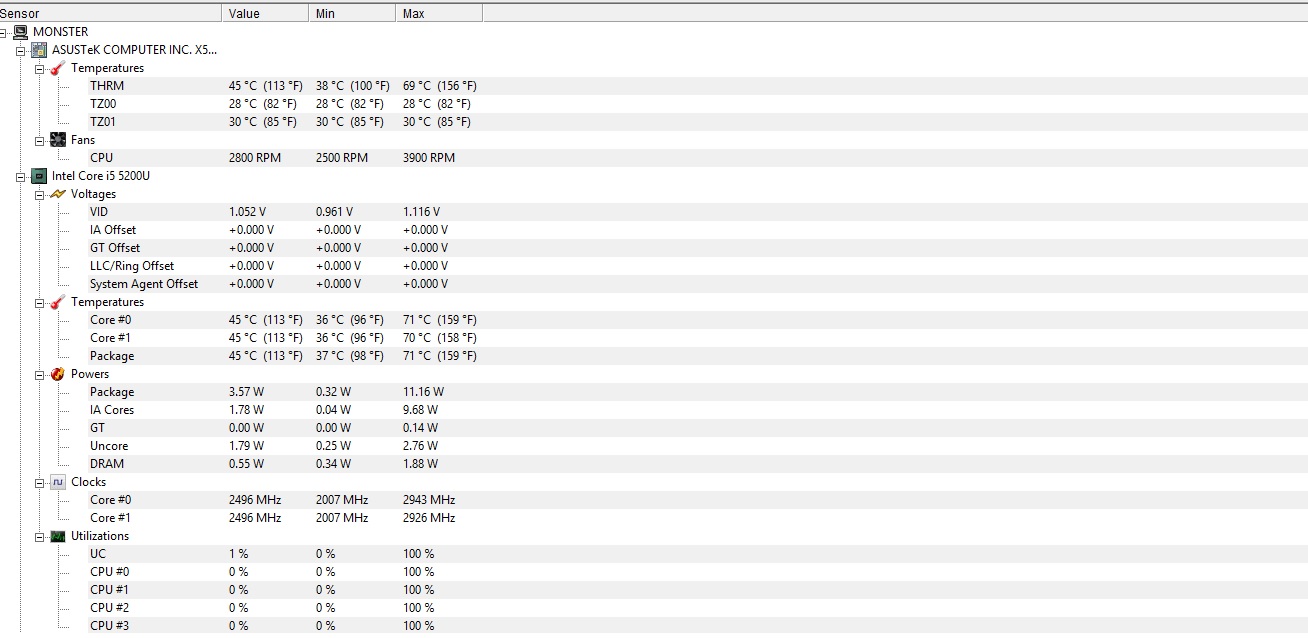Collapse the Intel Core i5 5200U node
The image size is (1308, 638).
coord(21,176)
